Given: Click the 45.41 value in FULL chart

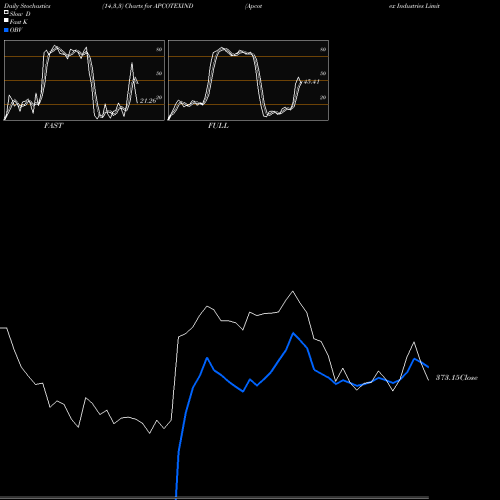Looking at the screenshot, I should (x=312, y=82).
